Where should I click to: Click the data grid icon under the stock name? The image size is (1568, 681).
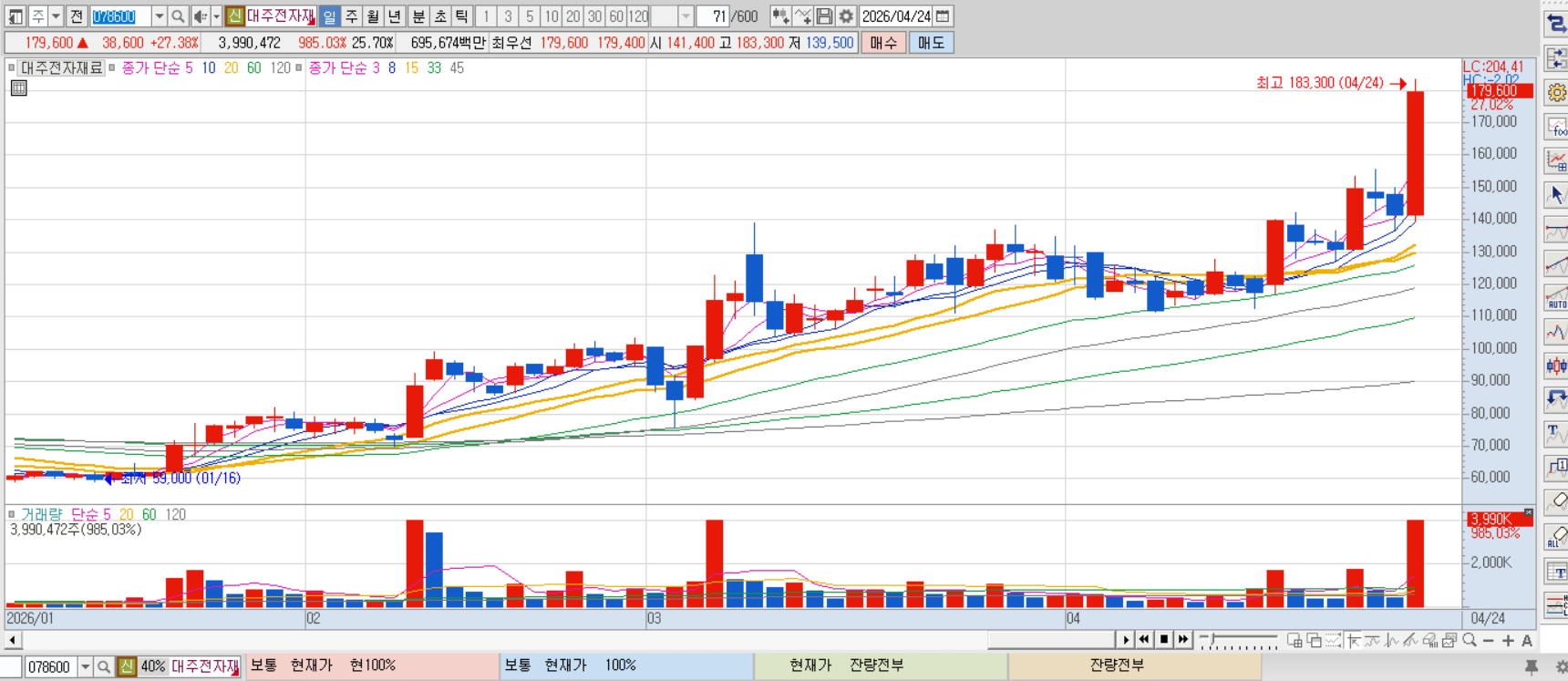[x=18, y=88]
